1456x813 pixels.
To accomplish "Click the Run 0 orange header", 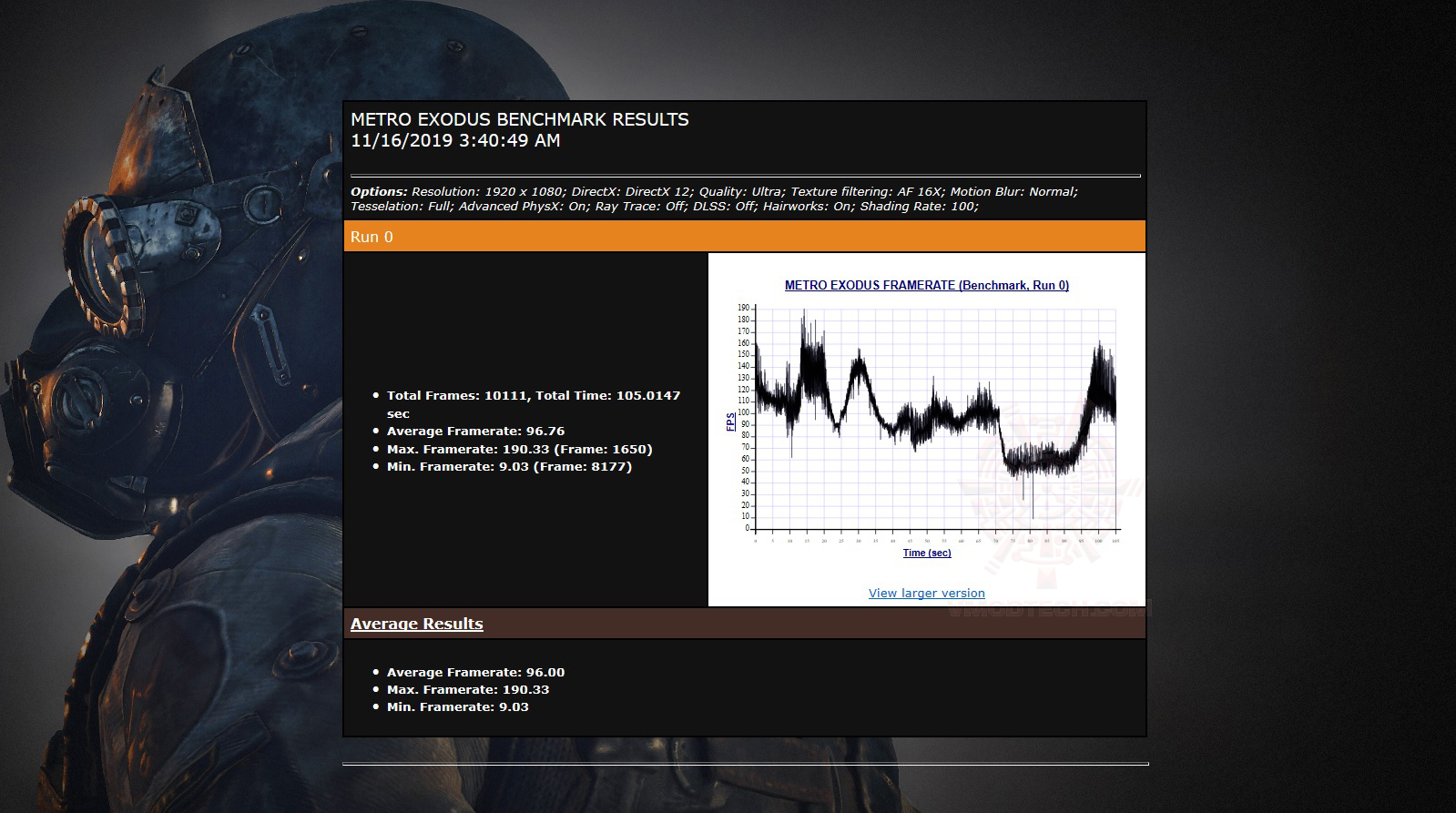I will pyautogui.click(x=745, y=237).
